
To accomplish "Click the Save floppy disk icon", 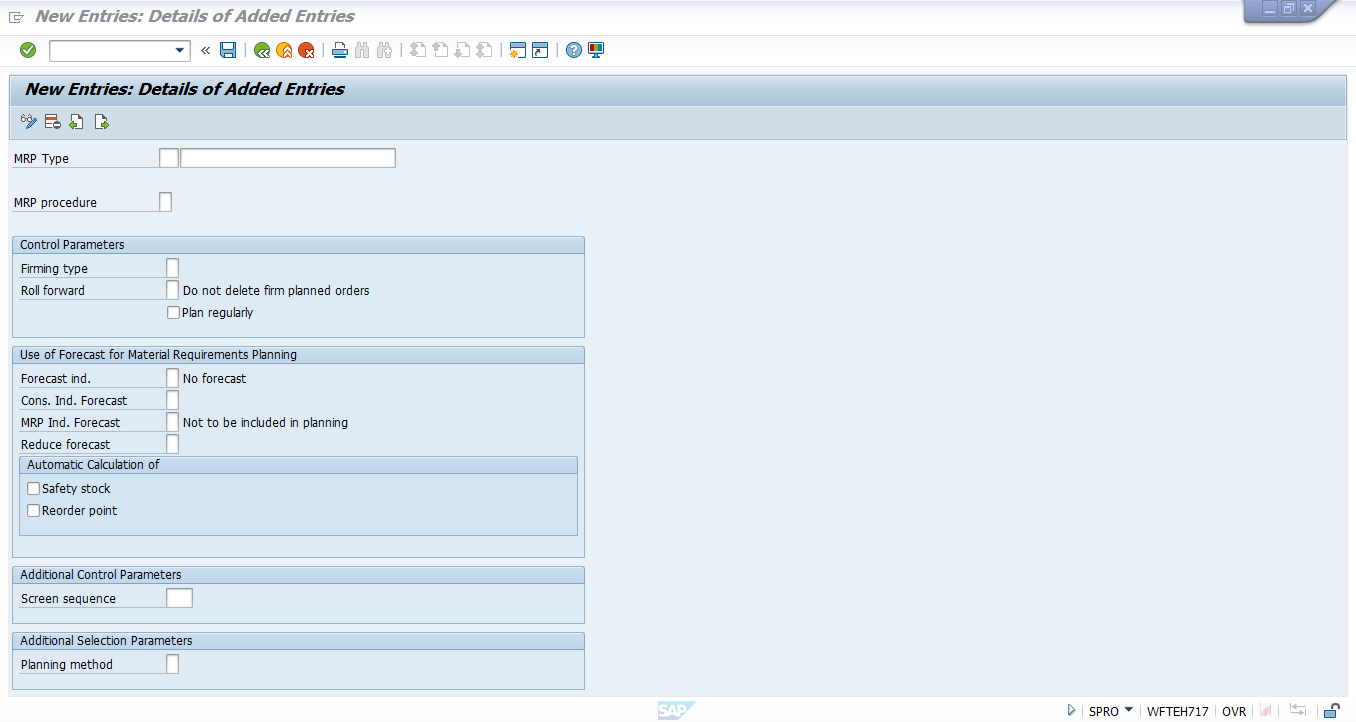I will (228, 50).
